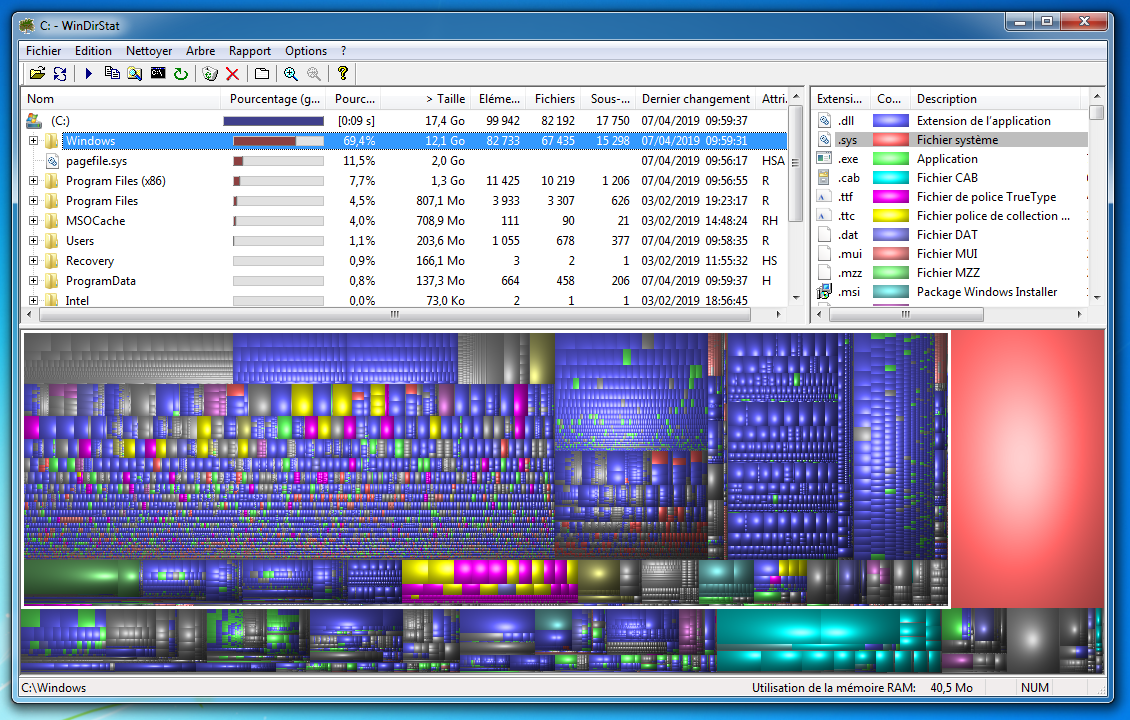
Task: Select the pagefile.sys row
Action: [x=404, y=161]
